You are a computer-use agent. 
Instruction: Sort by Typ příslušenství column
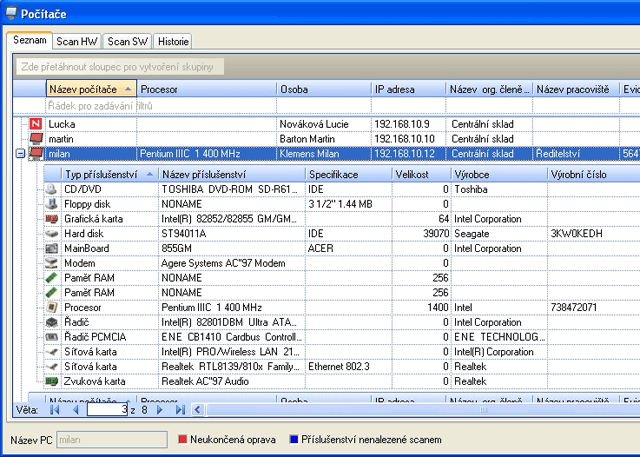pos(109,175)
